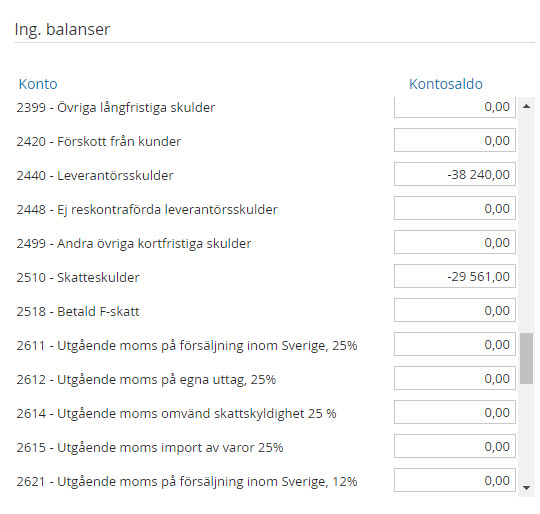This screenshot has width=540, height=514.
Task: Select balance field for 2499 Andra övriga kortfristiga skulder
Action: pos(455,242)
